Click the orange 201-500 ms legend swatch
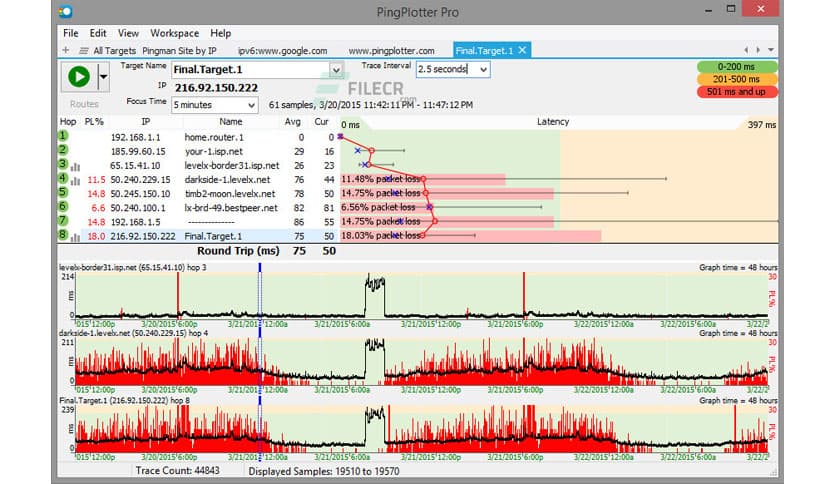The width and height of the screenshot is (836, 484). [x=736, y=79]
